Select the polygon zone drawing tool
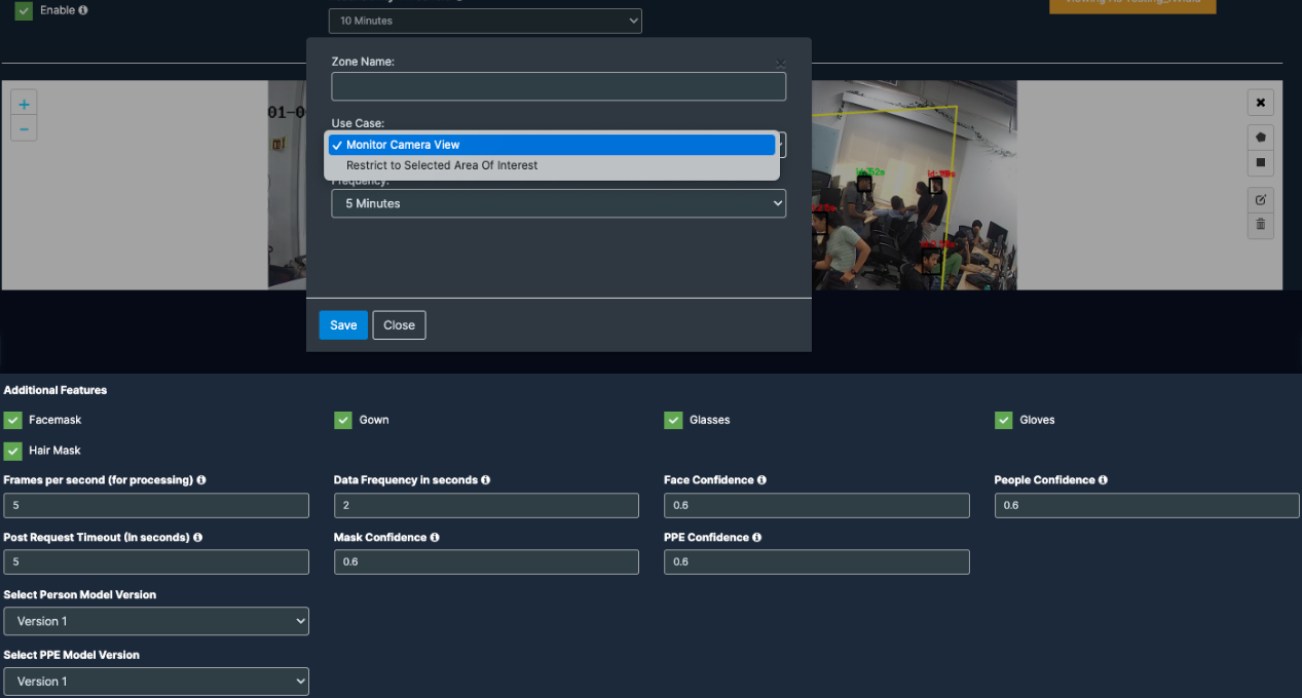Viewport: 1302px width, 698px height. click(x=1260, y=137)
